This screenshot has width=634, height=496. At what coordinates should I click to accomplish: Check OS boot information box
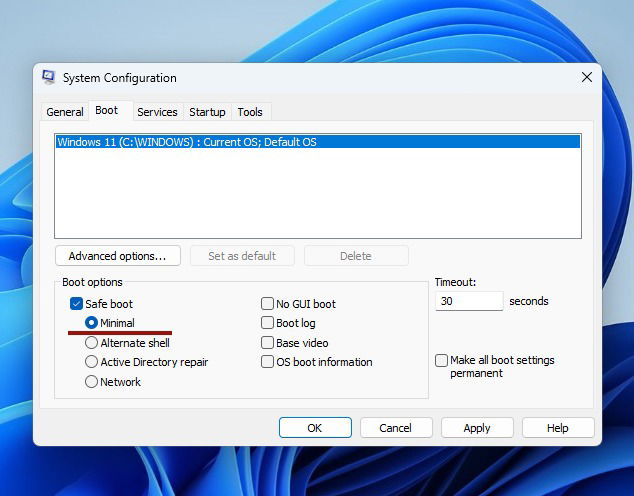click(267, 362)
